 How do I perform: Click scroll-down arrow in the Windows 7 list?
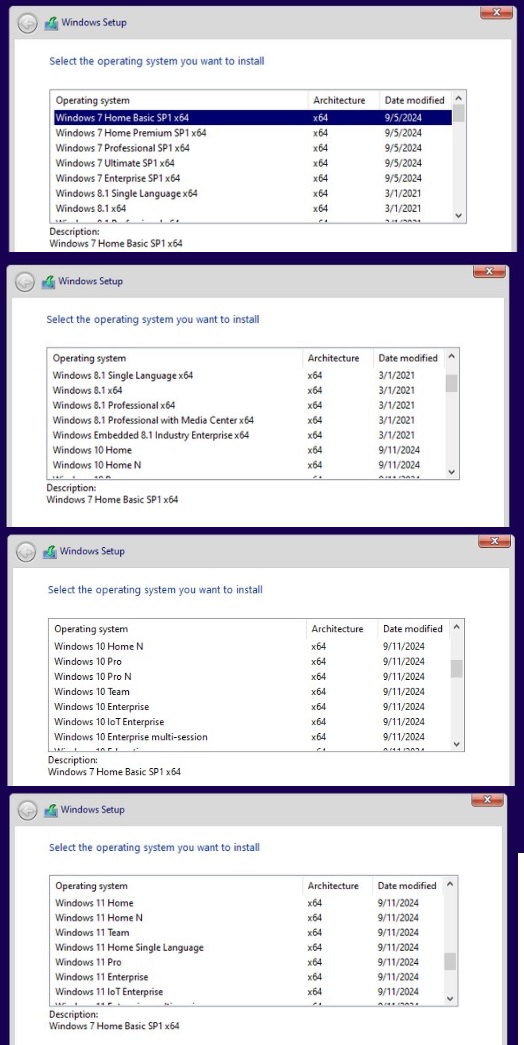458,215
